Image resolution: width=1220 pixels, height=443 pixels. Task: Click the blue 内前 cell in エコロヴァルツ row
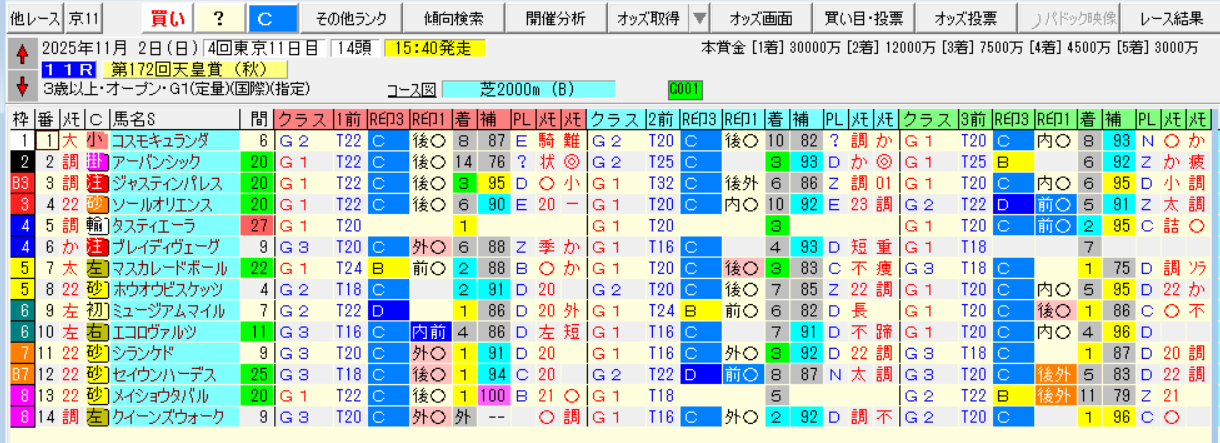(430, 332)
